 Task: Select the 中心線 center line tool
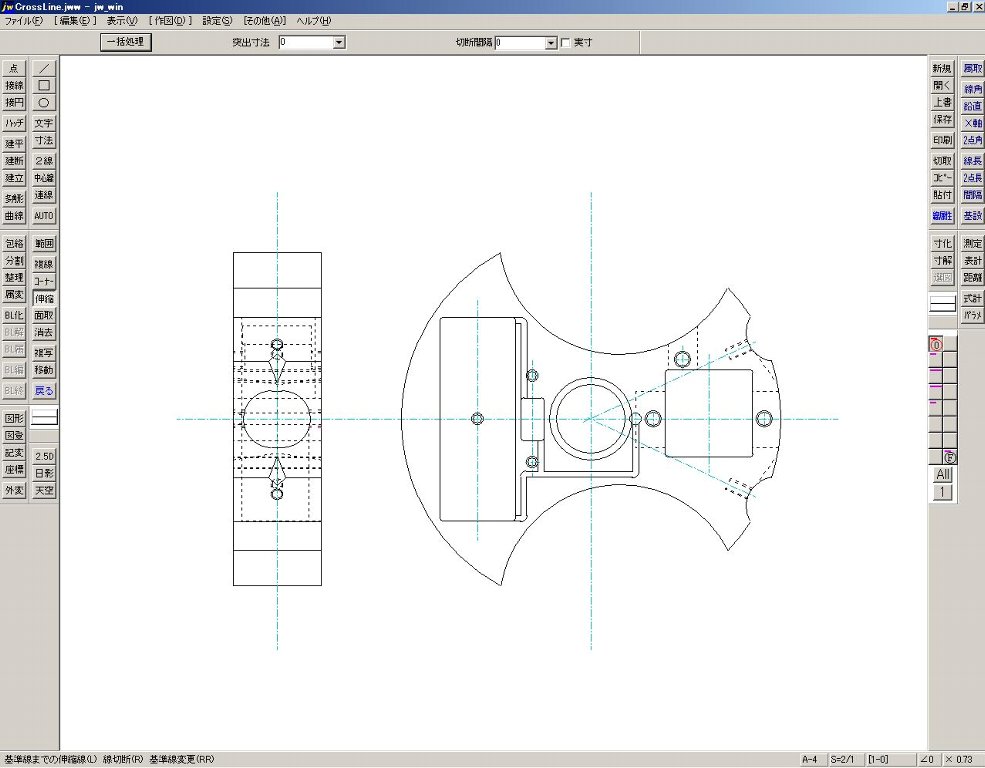coord(44,178)
